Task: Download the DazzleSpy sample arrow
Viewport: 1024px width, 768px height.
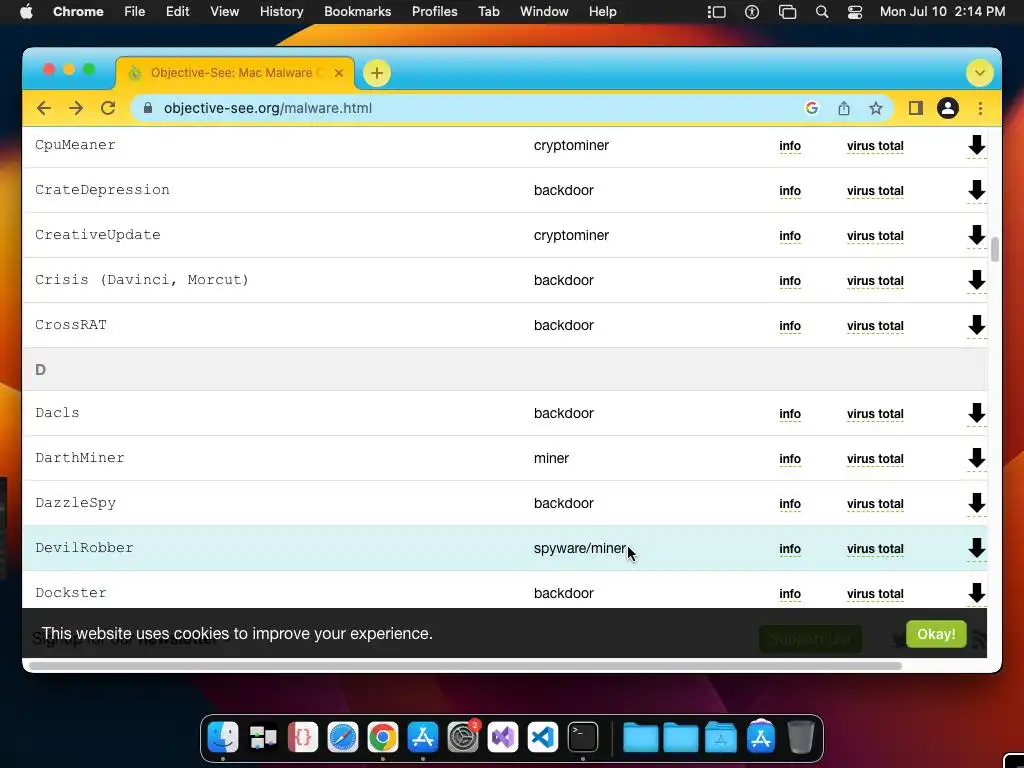Action: (x=976, y=504)
